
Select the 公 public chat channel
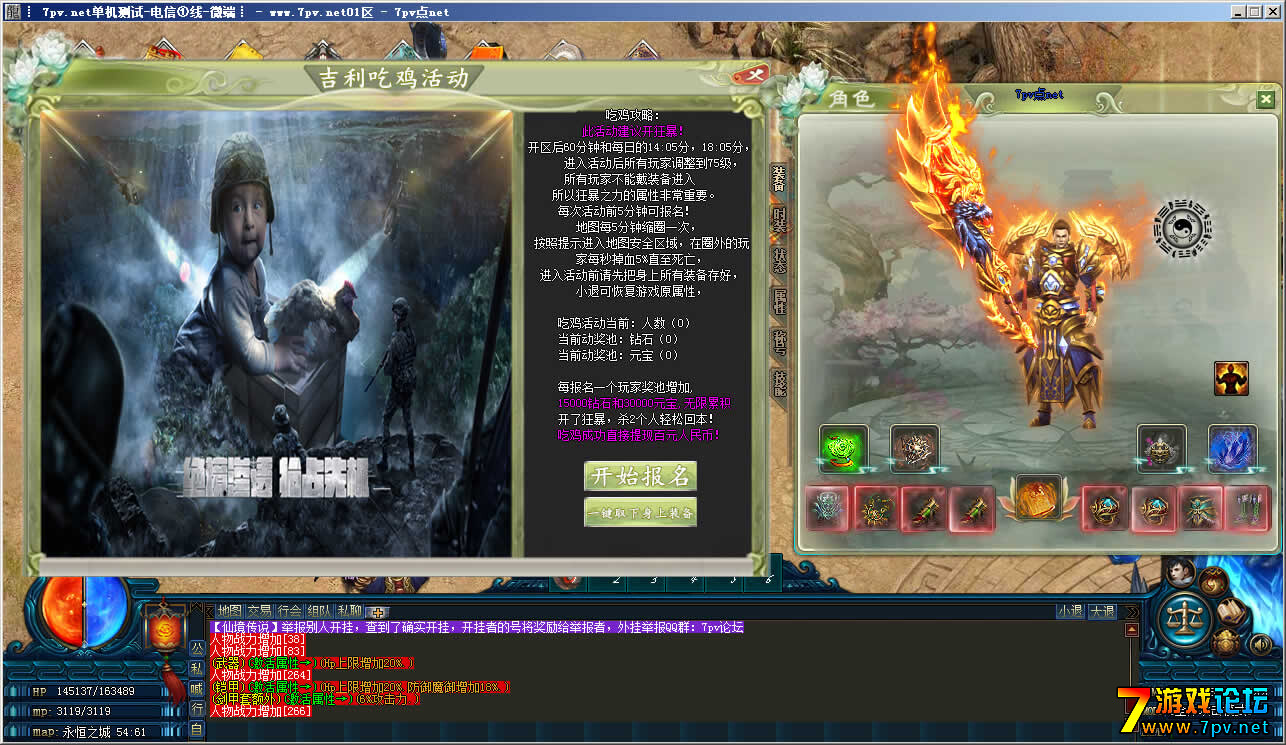point(197,647)
